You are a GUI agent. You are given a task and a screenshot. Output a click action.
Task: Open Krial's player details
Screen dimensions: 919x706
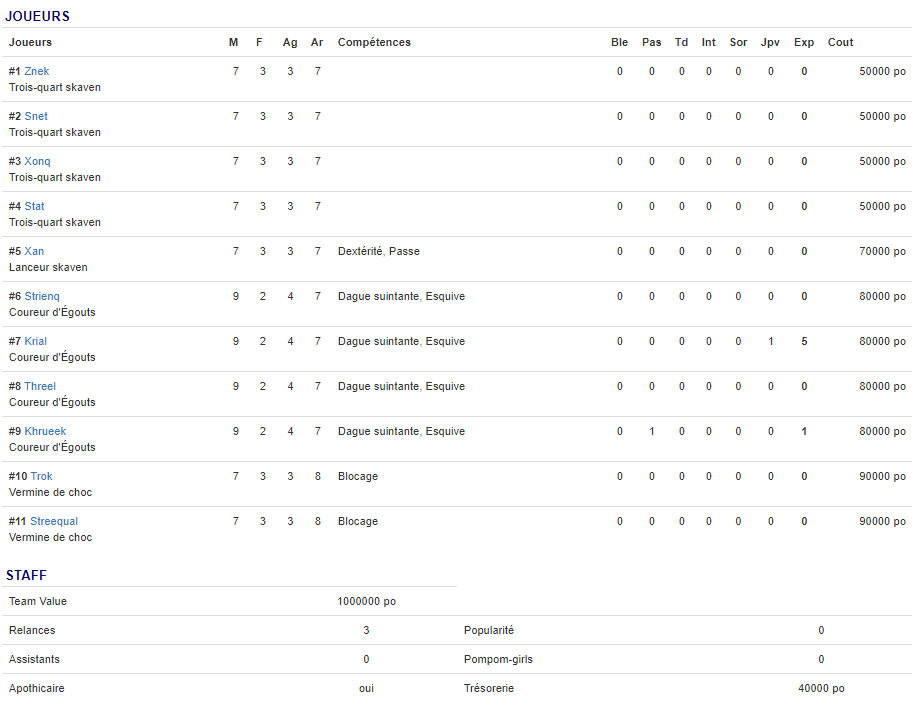pyautogui.click(x=36, y=341)
